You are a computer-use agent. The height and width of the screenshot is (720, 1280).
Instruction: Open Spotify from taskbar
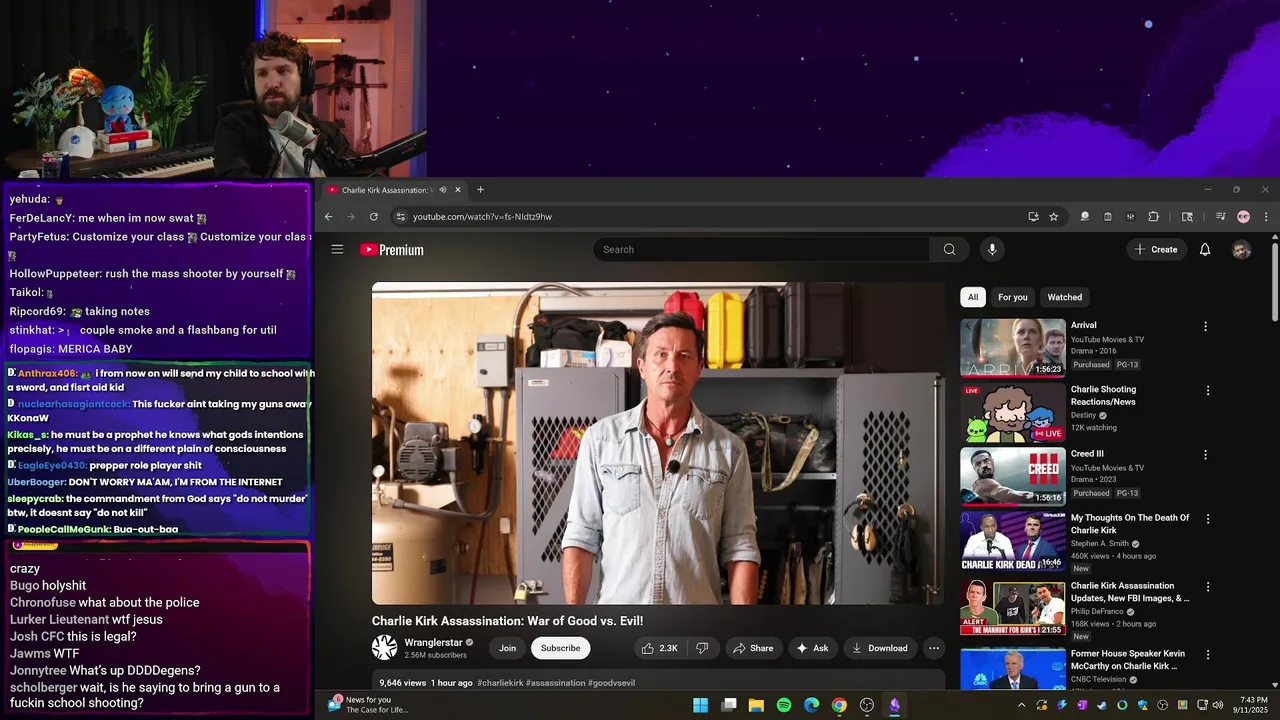pyautogui.click(x=784, y=705)
